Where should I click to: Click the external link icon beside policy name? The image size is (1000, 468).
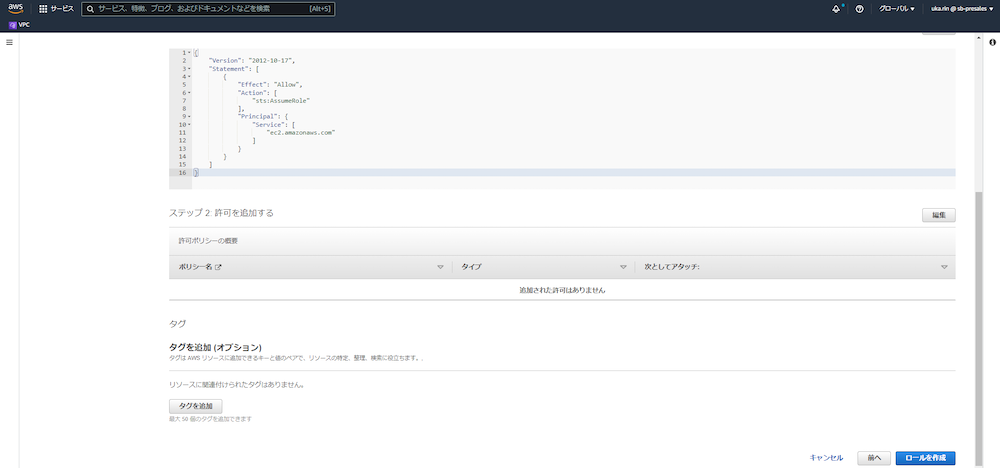click(x=218, y=267)
